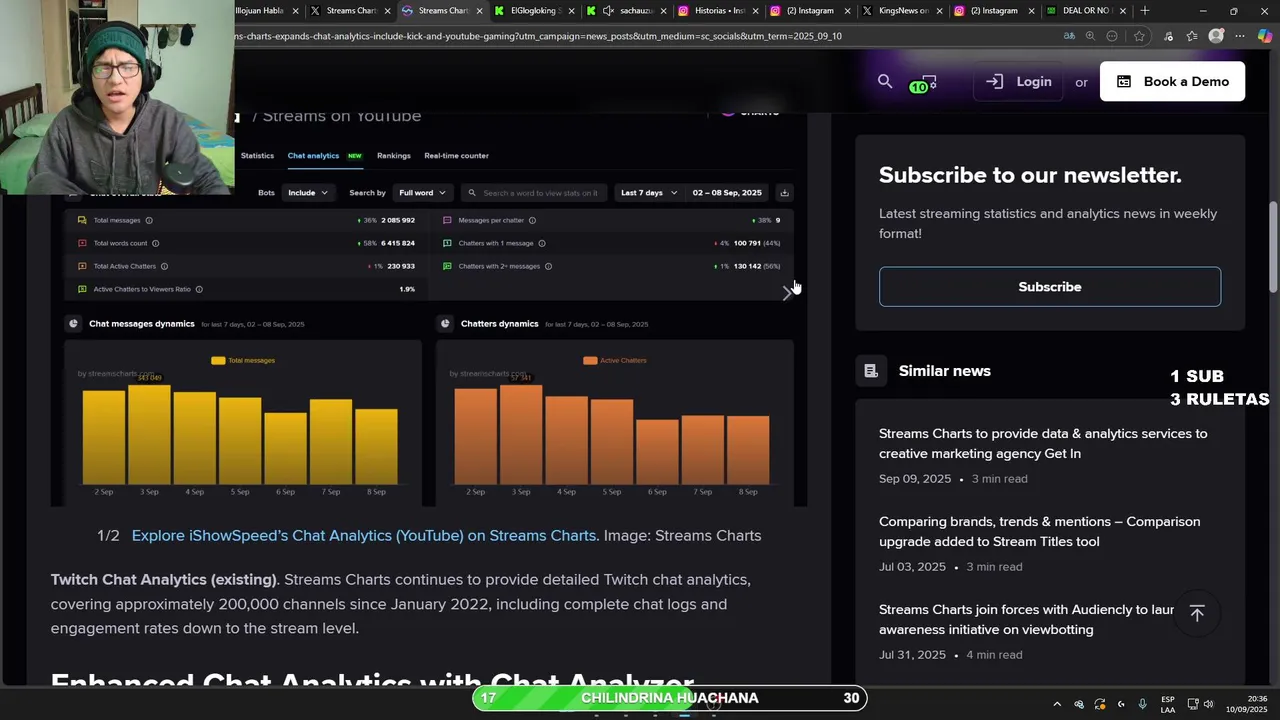
Task: Switch to the active Streams Charts browser tab
Action: [441, 11]
